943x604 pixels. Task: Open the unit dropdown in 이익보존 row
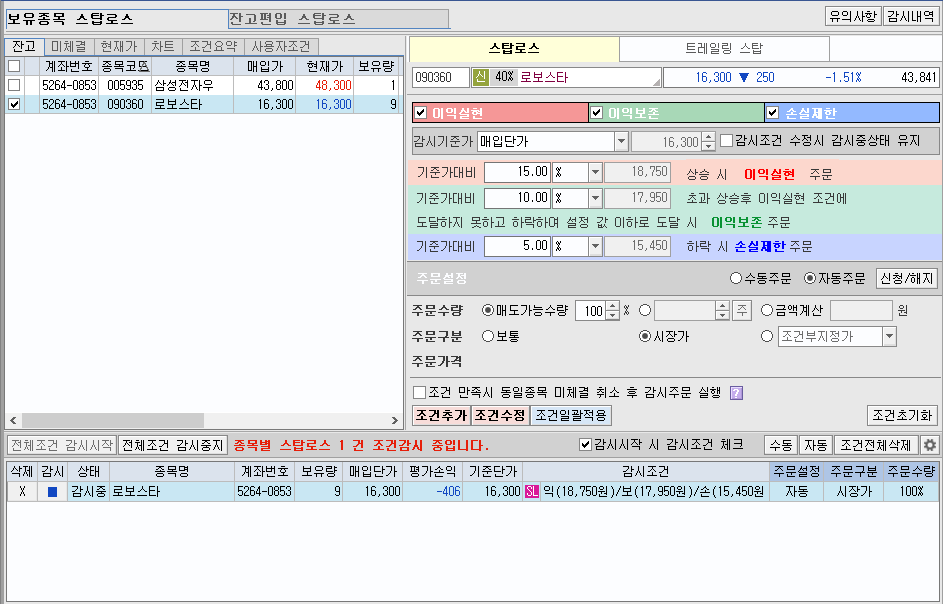595,198
